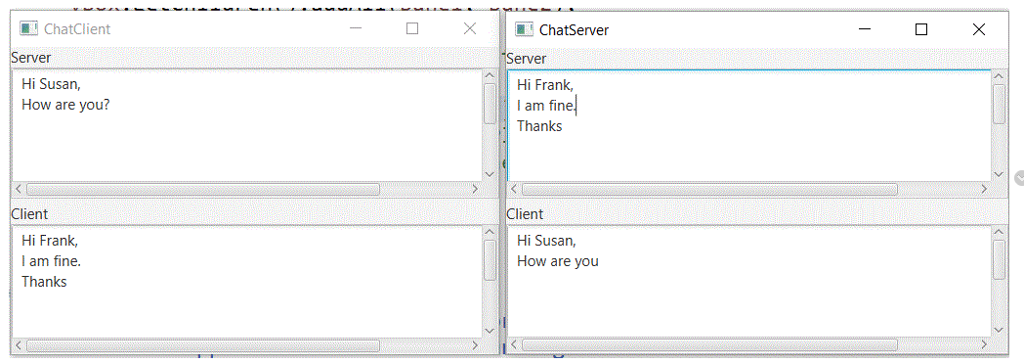Click scroll-down arrow in ChatClient Client area
The image size is (1024, 363).
point(490,330)
